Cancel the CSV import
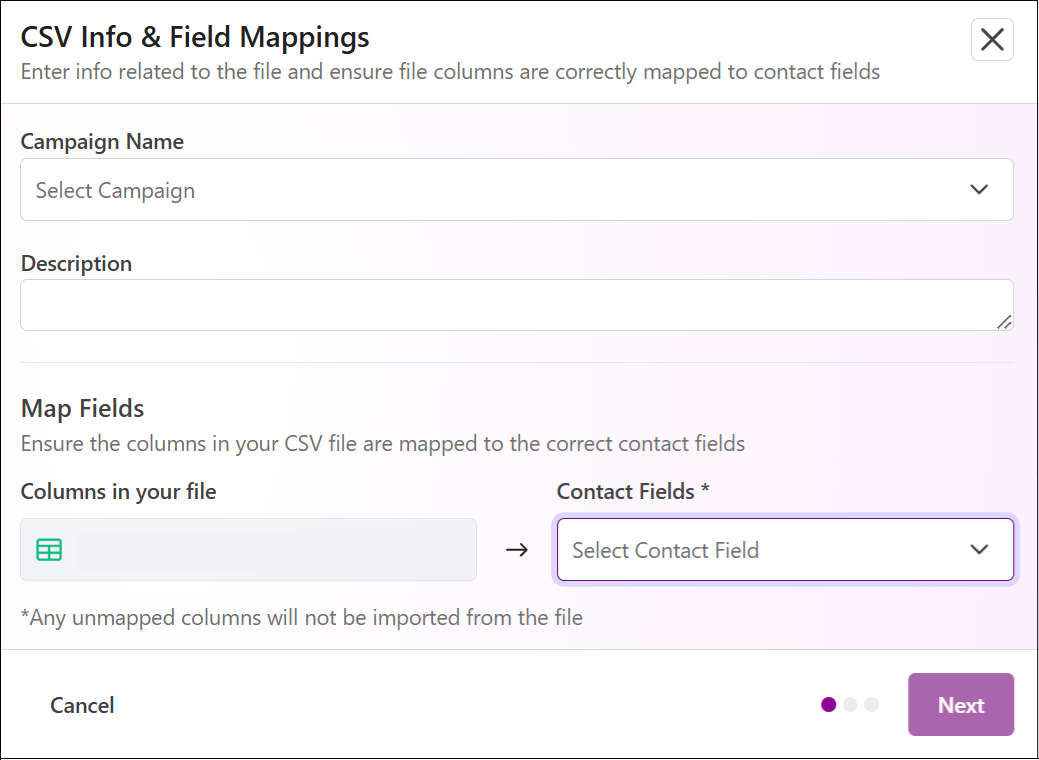 [82, 705]
